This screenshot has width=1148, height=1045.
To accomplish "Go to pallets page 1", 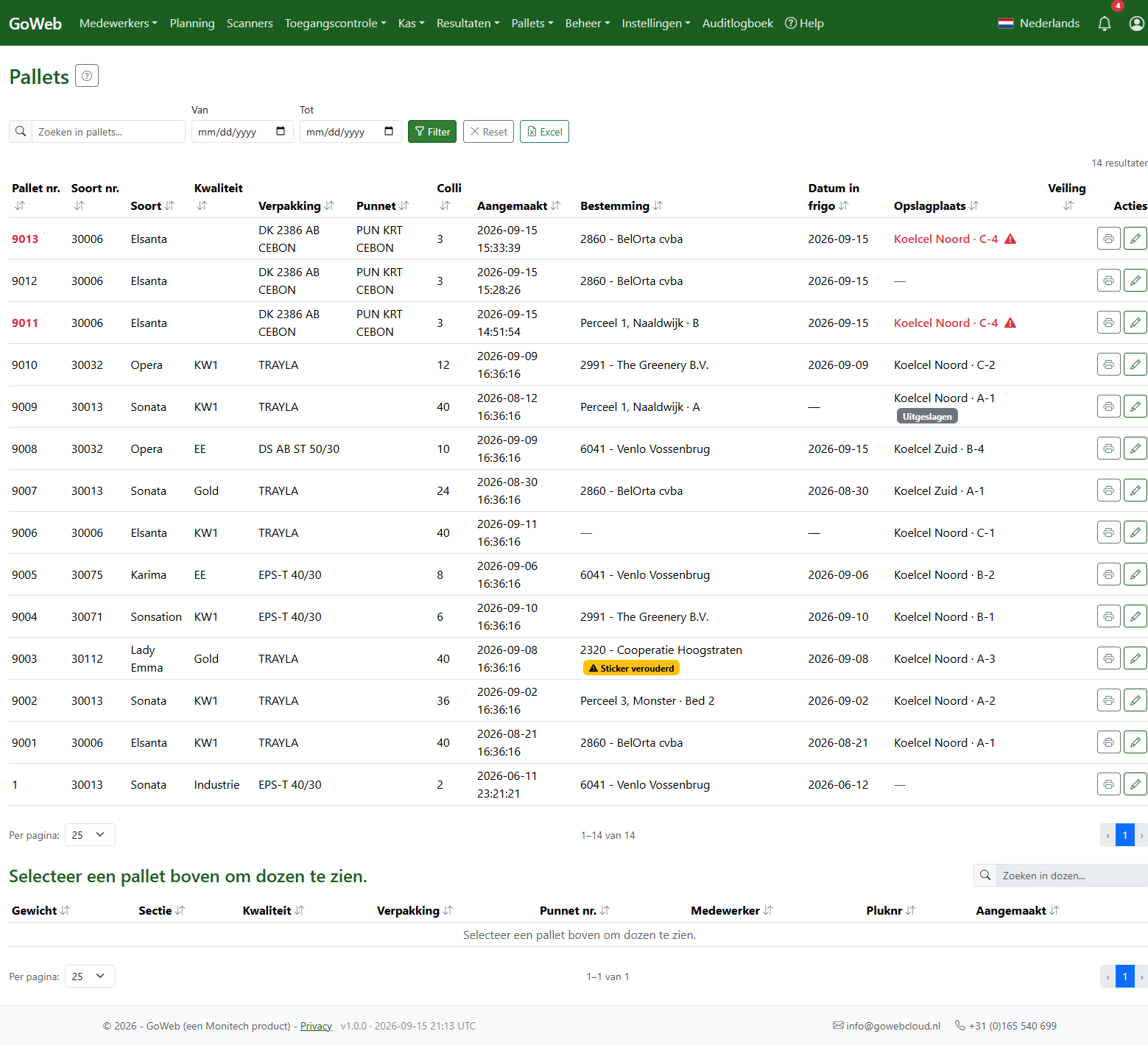I will click(1125, 835).
